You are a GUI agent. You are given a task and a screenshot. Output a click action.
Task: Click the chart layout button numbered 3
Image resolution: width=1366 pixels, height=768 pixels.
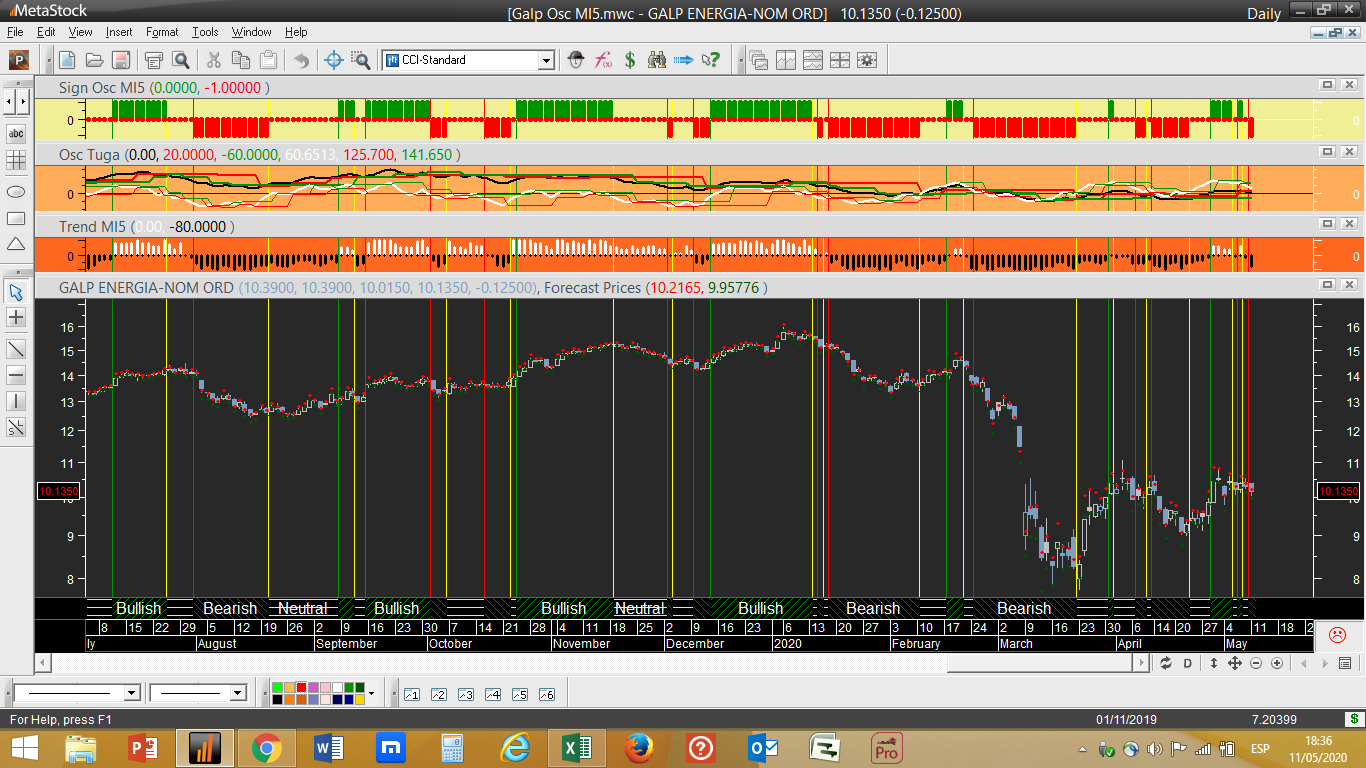point(465,694)
